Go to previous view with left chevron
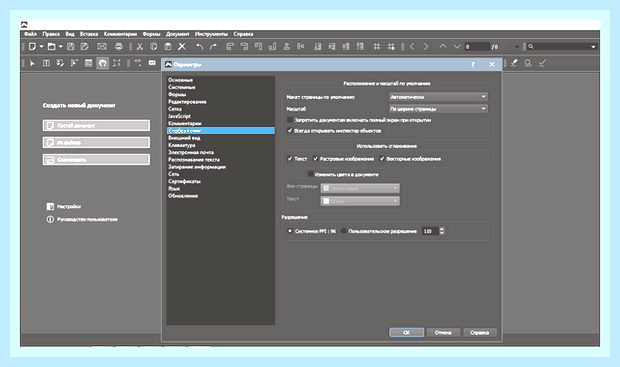The width and height of the screenshot is (620, 367). pos(412,47)
